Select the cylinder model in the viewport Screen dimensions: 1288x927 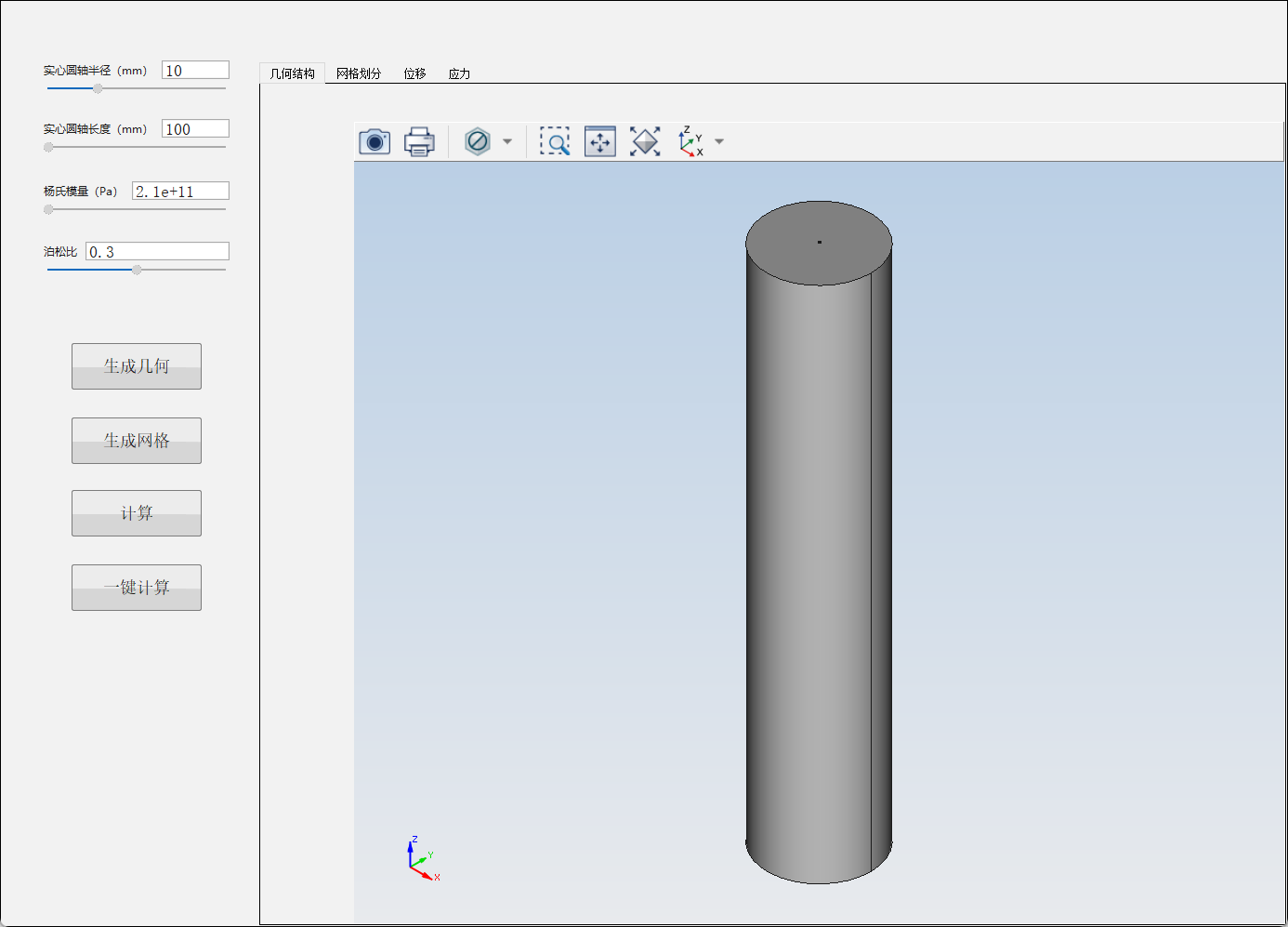[x=819, y=542]
